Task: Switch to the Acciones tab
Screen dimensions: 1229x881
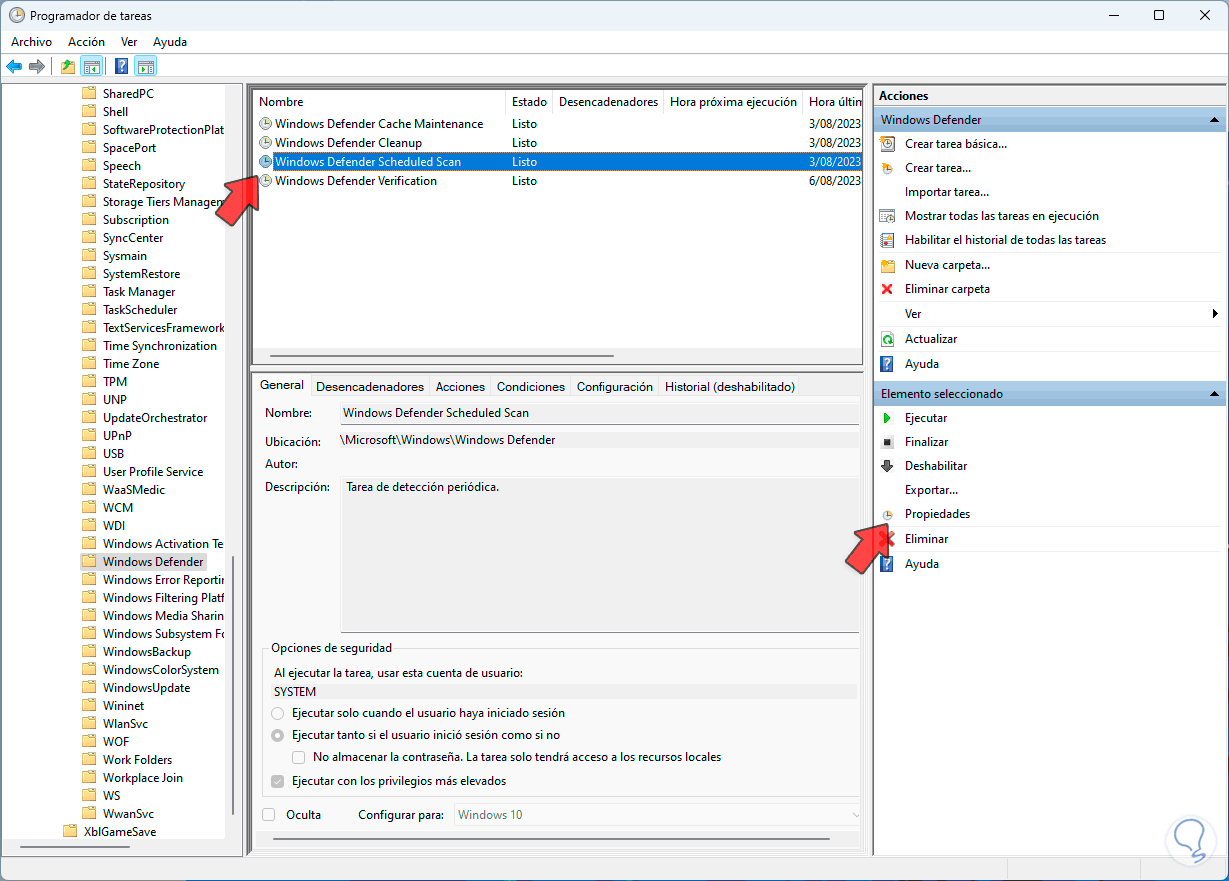Action: pyautogui.click(x=460, y=387)
